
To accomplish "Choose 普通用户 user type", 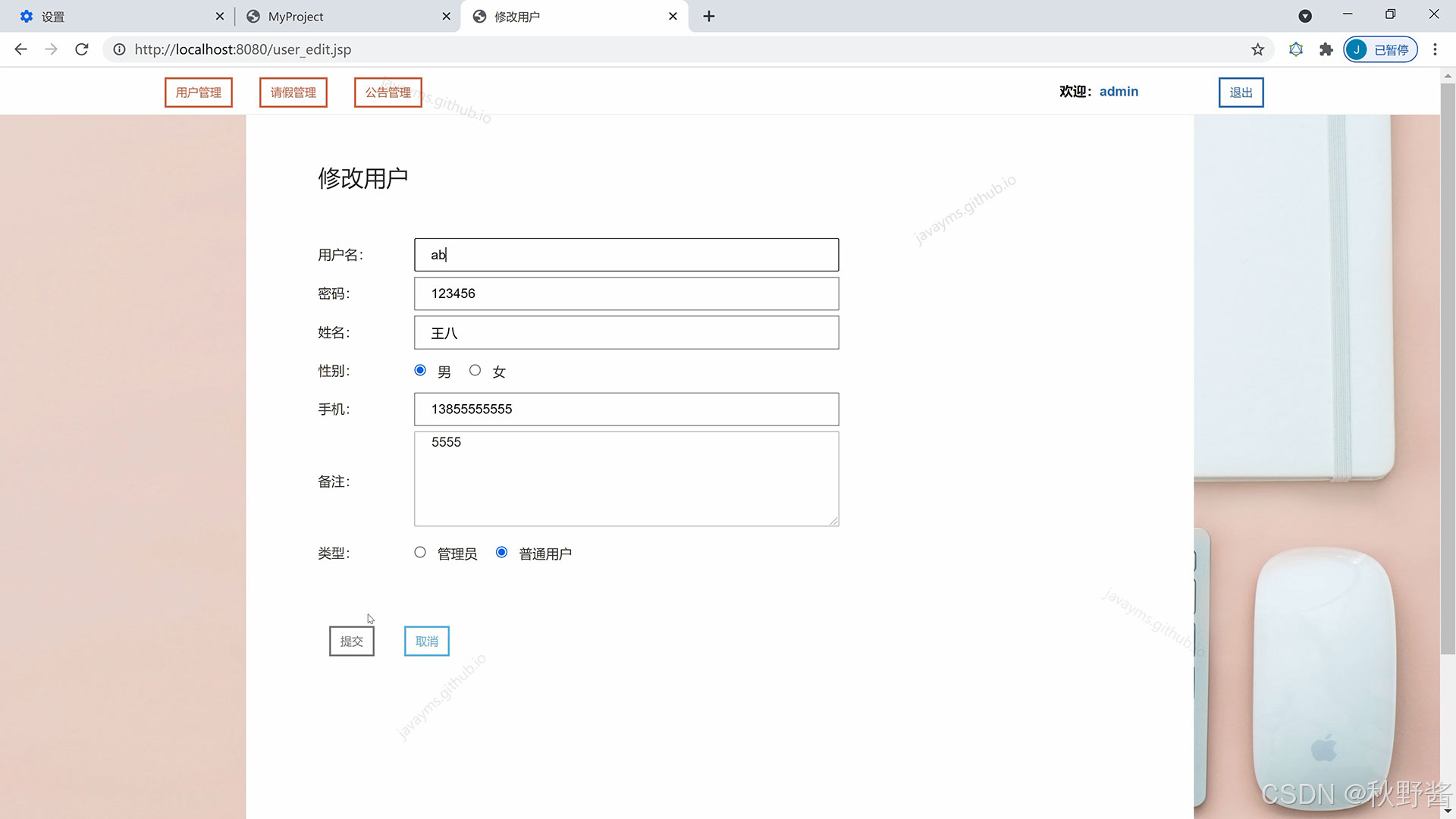I will pos(501,552).
